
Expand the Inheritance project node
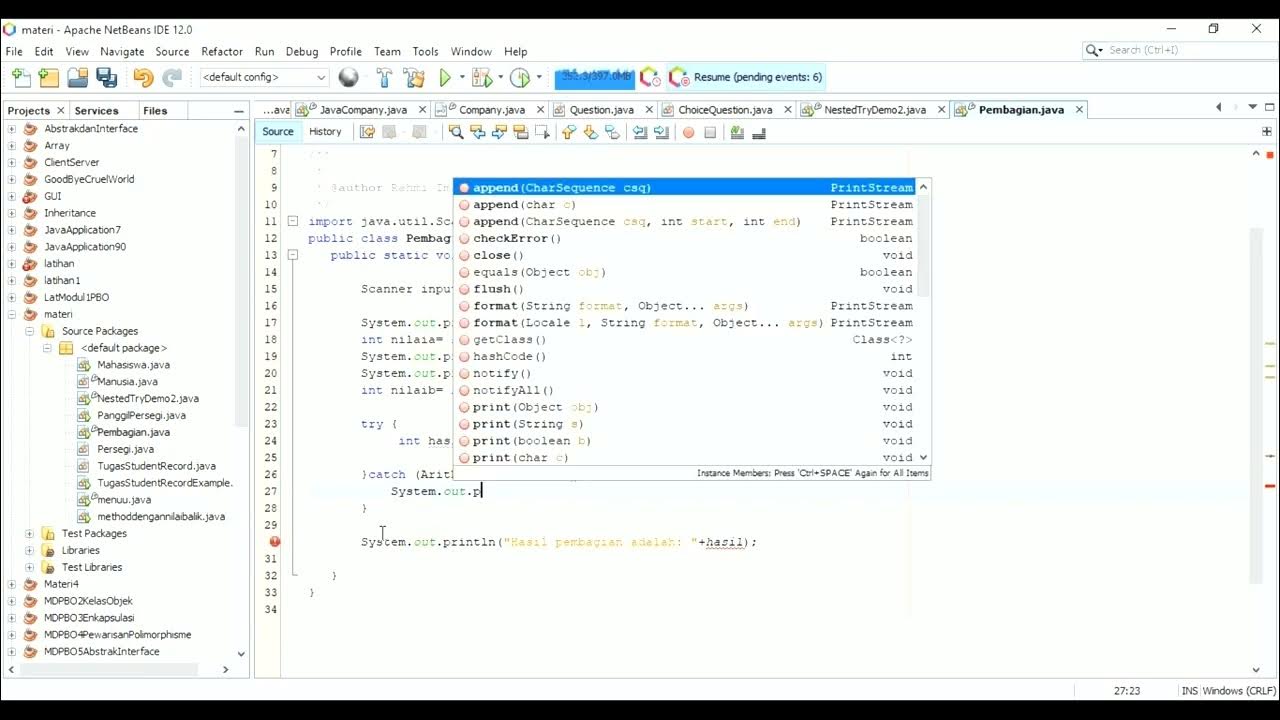pyautogui.click(x=12, y=213)
